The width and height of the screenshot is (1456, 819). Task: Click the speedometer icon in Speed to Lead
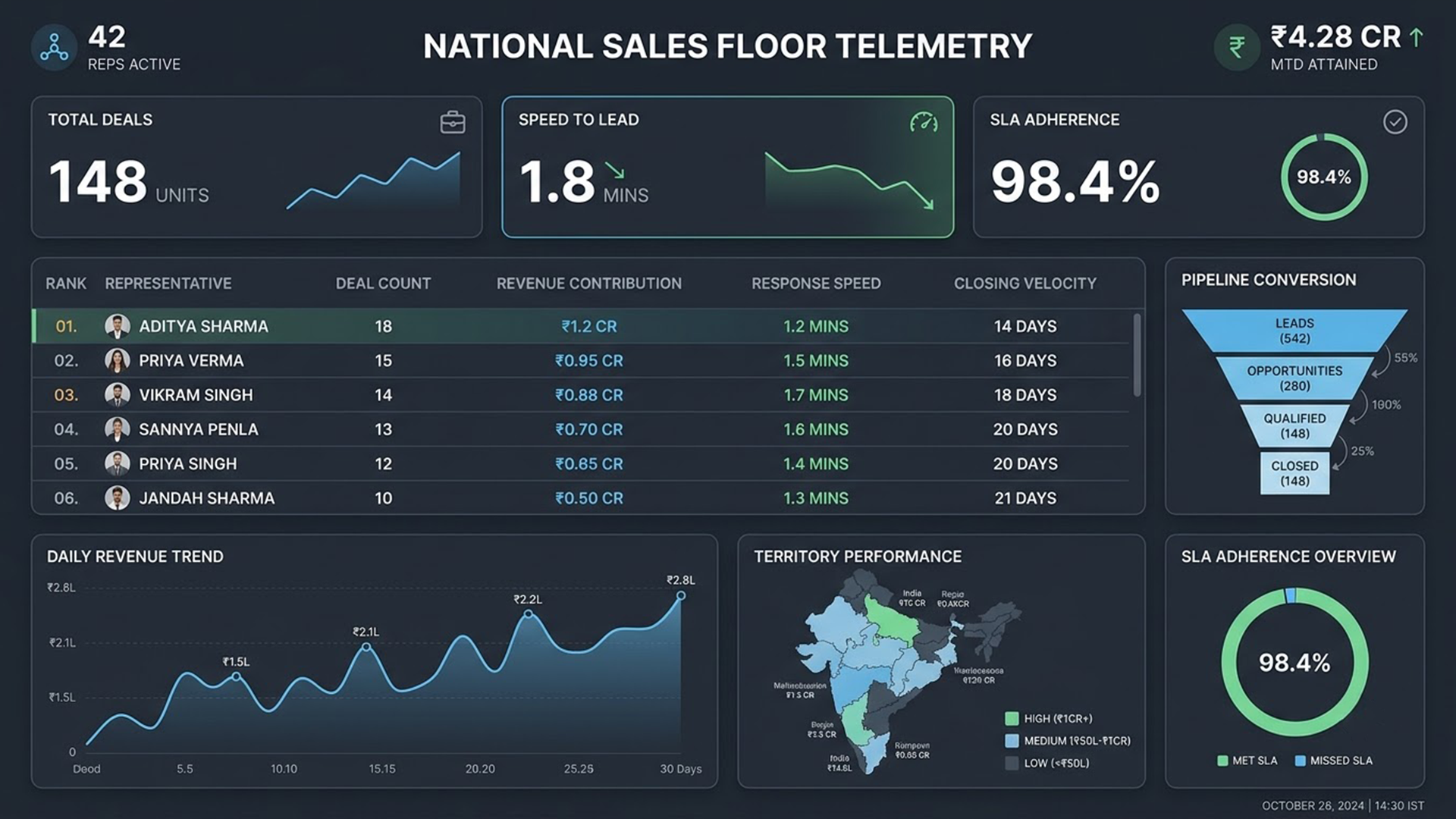[x=924, y=122]
